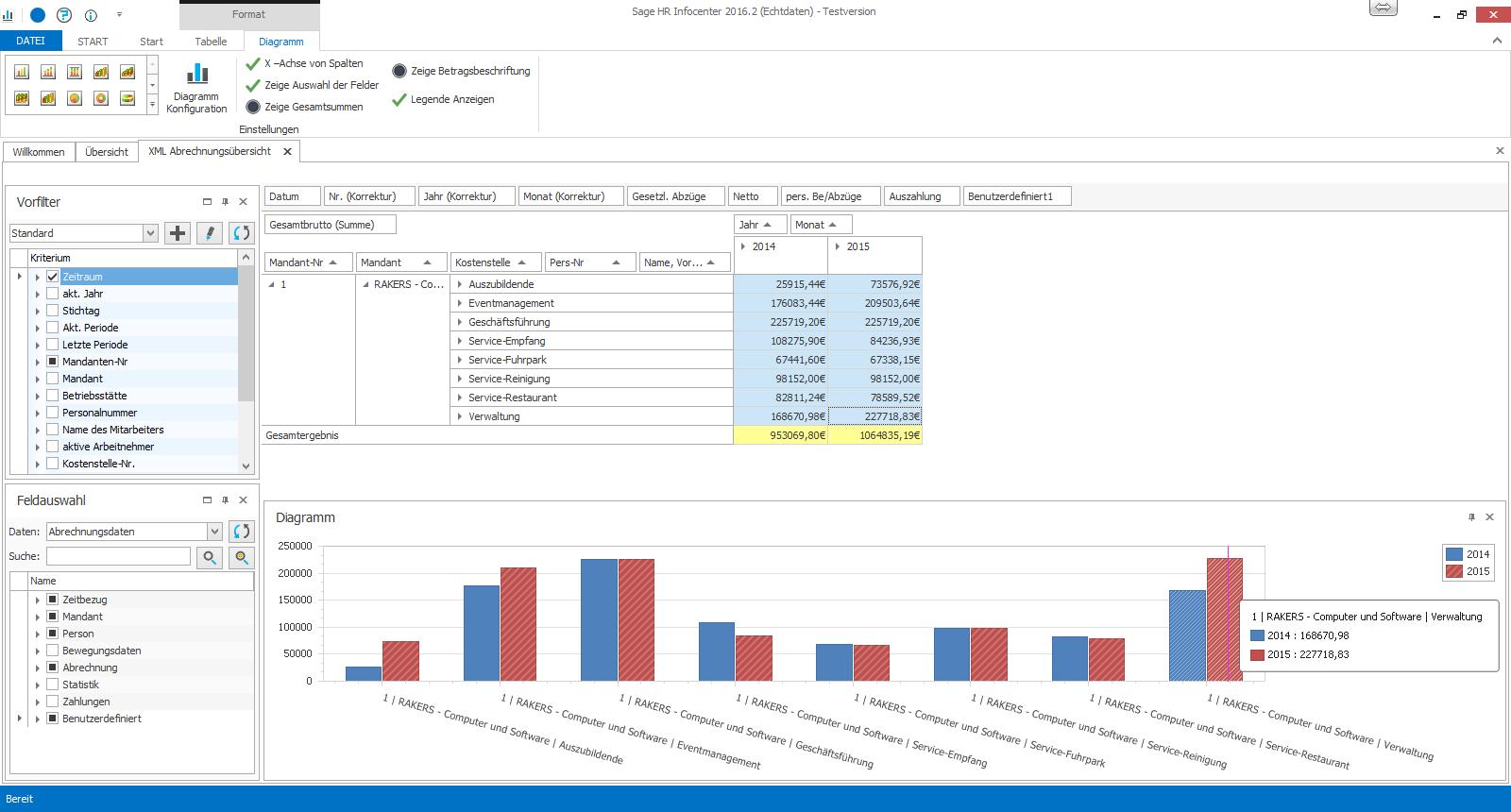Click the search magnifier icon in Feldauswahl
Image resolution: width=1511 pixels, height=812 pixels.
pos(210,557)
